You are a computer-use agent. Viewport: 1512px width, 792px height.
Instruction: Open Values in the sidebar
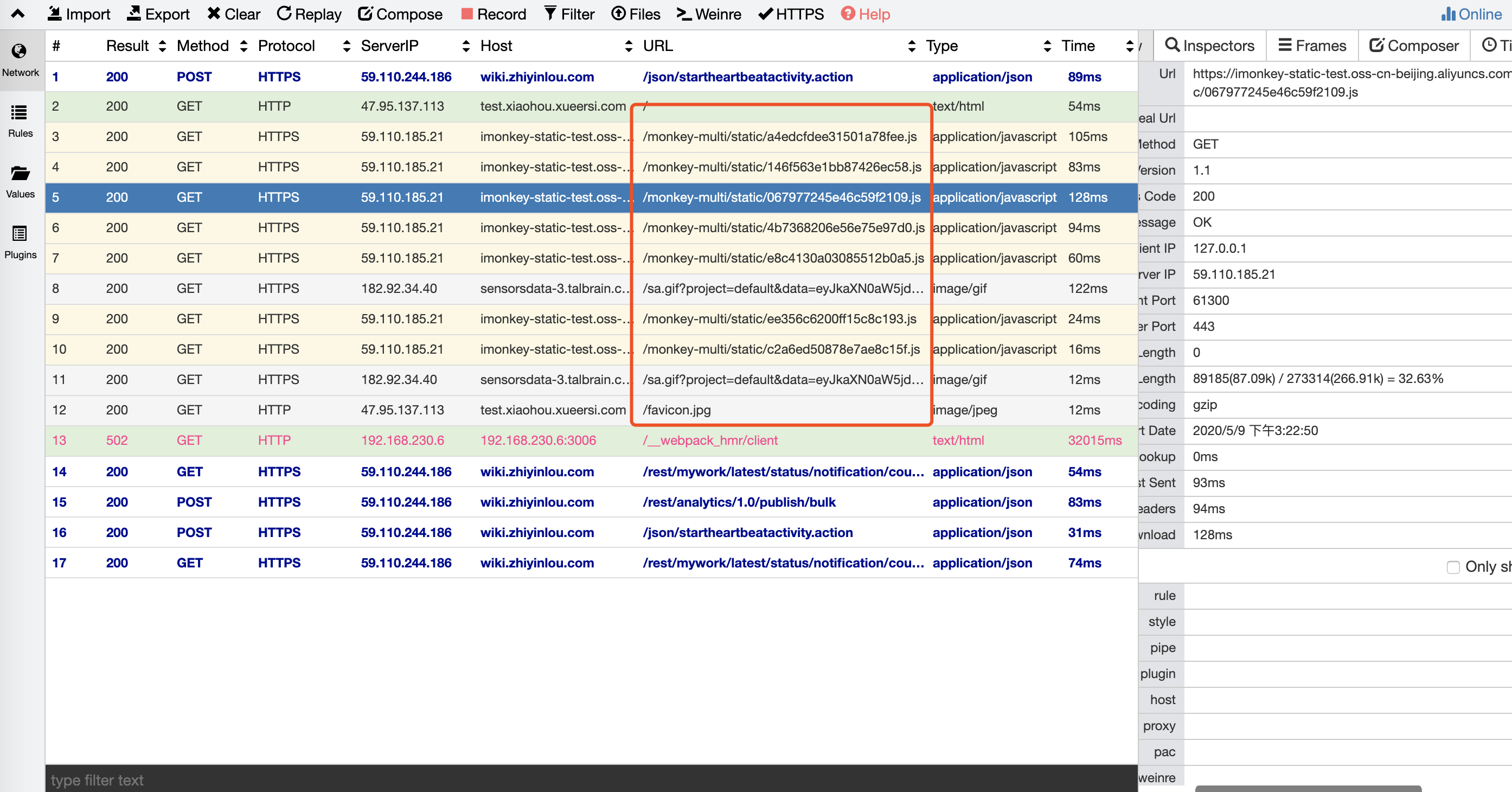[x=21, y=181]
